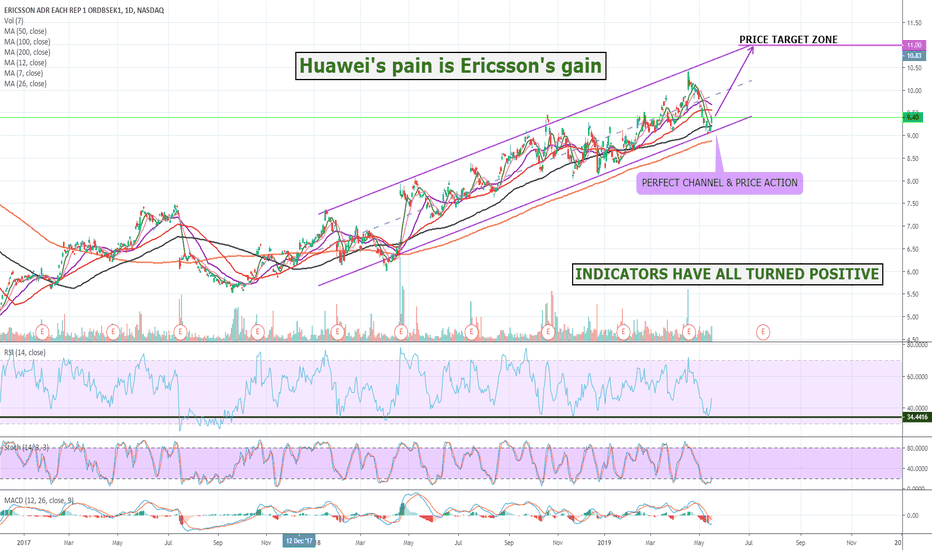Click the 11.50 level on price axis

click(914, 23)
